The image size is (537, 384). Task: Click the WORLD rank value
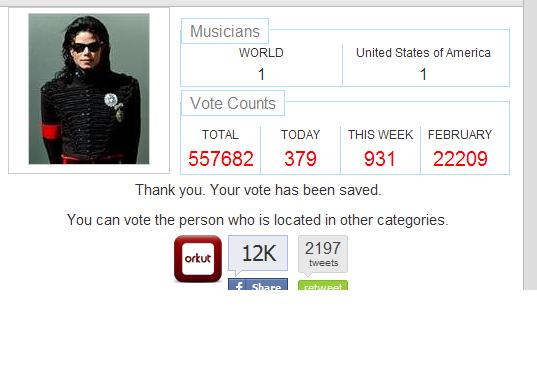tap(261, 74)
